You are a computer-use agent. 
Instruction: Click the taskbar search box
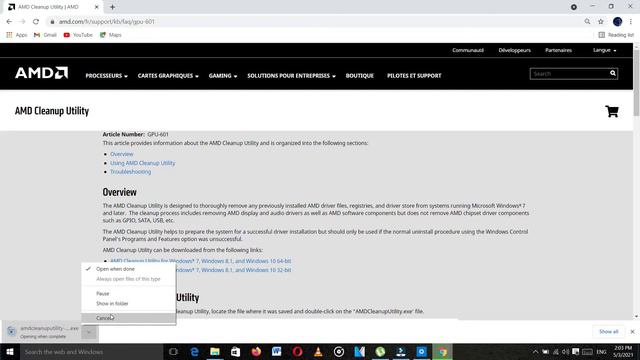(x=91, y=352)
